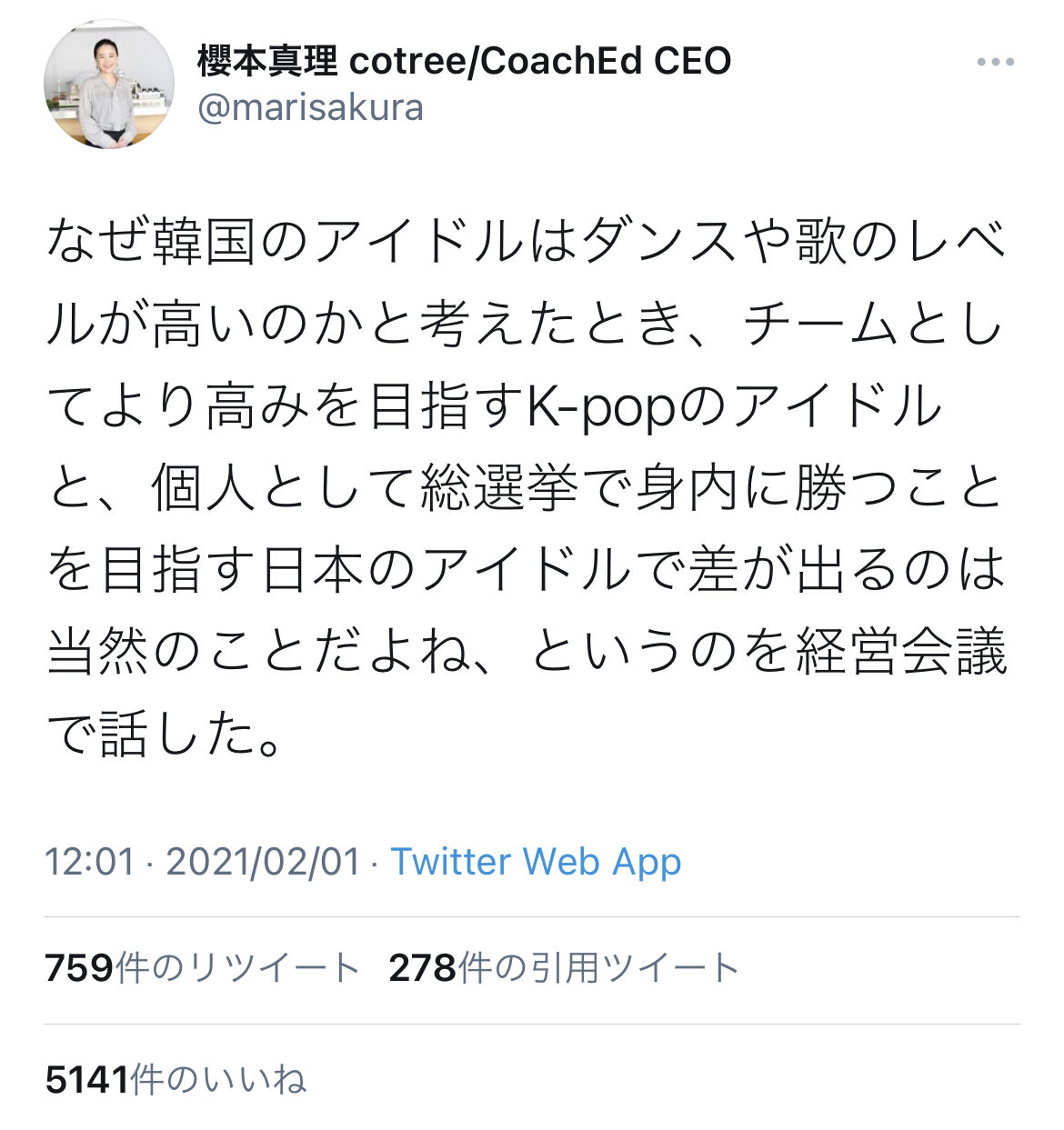Open the 12:01 timestamp of the tweet
This screenshot has width=1064, height=1130.
(x=90, y=861)
